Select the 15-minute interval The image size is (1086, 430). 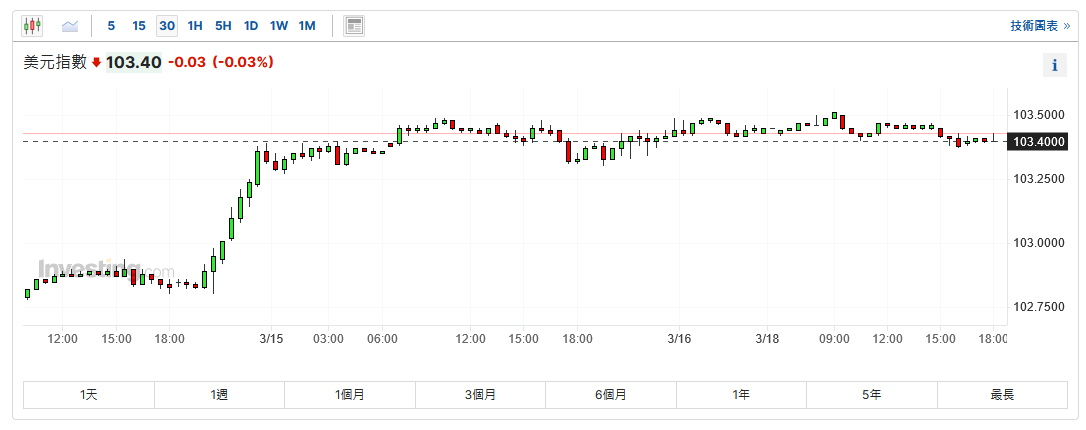pyautogui.click(x=139, y=26)
